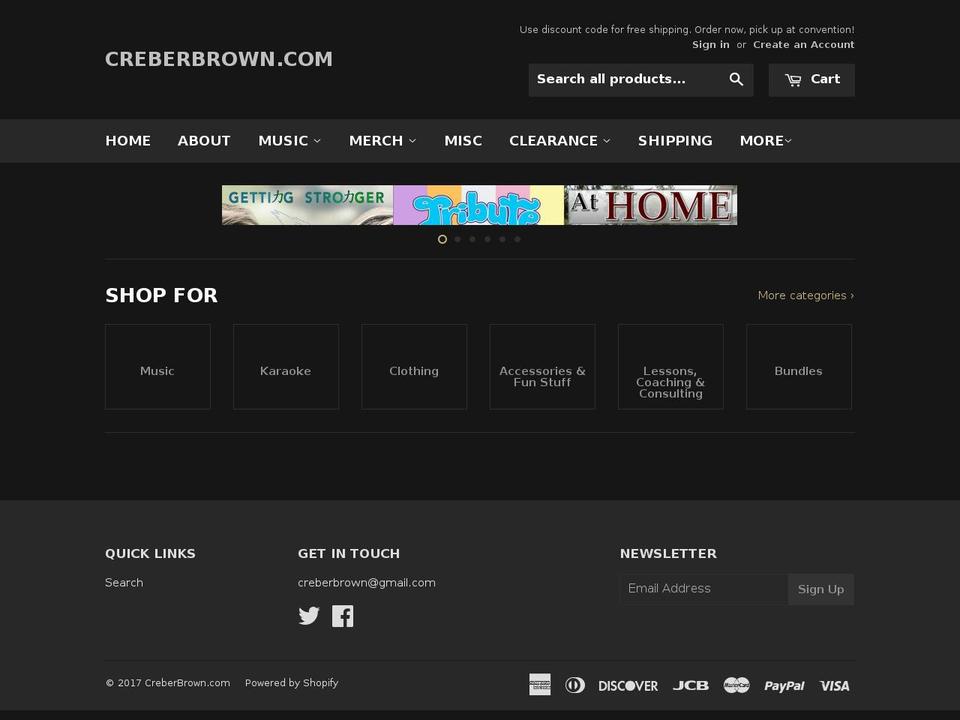Open the shopping cart
This screenshot has width=960, height=720.
point(811,80)
